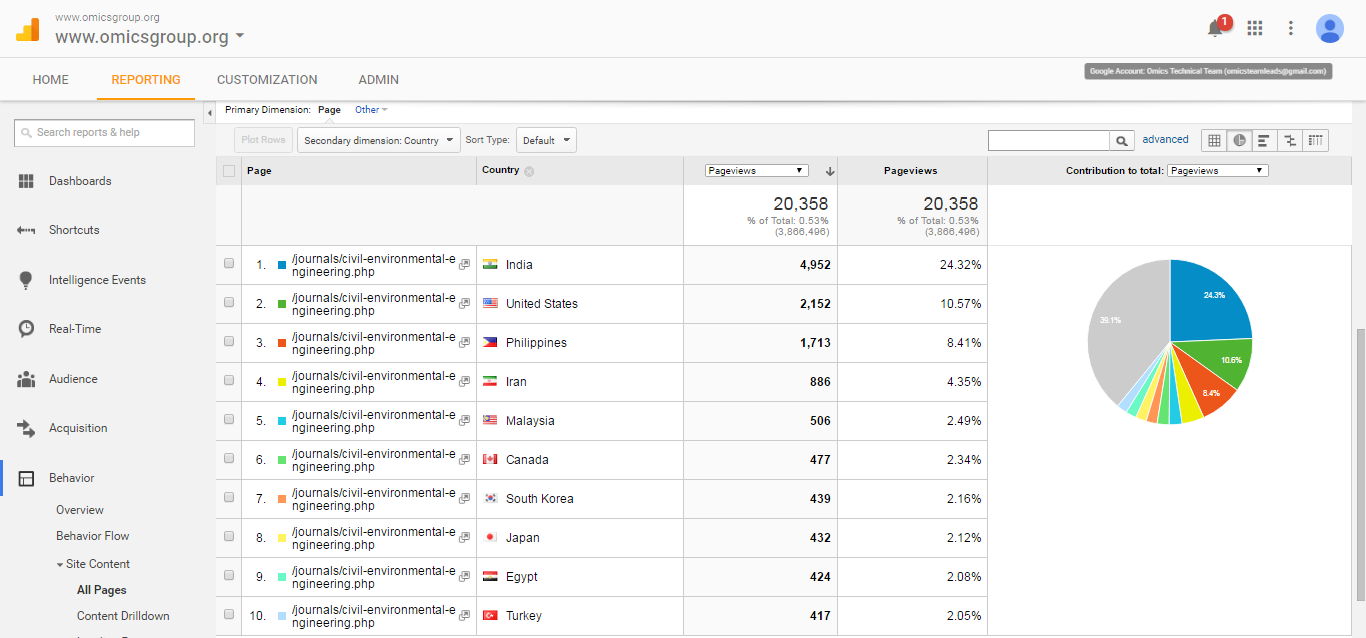Open the Sort Type Default dropdown
This screenshot has height=638, width=1366.
[546, 140]
